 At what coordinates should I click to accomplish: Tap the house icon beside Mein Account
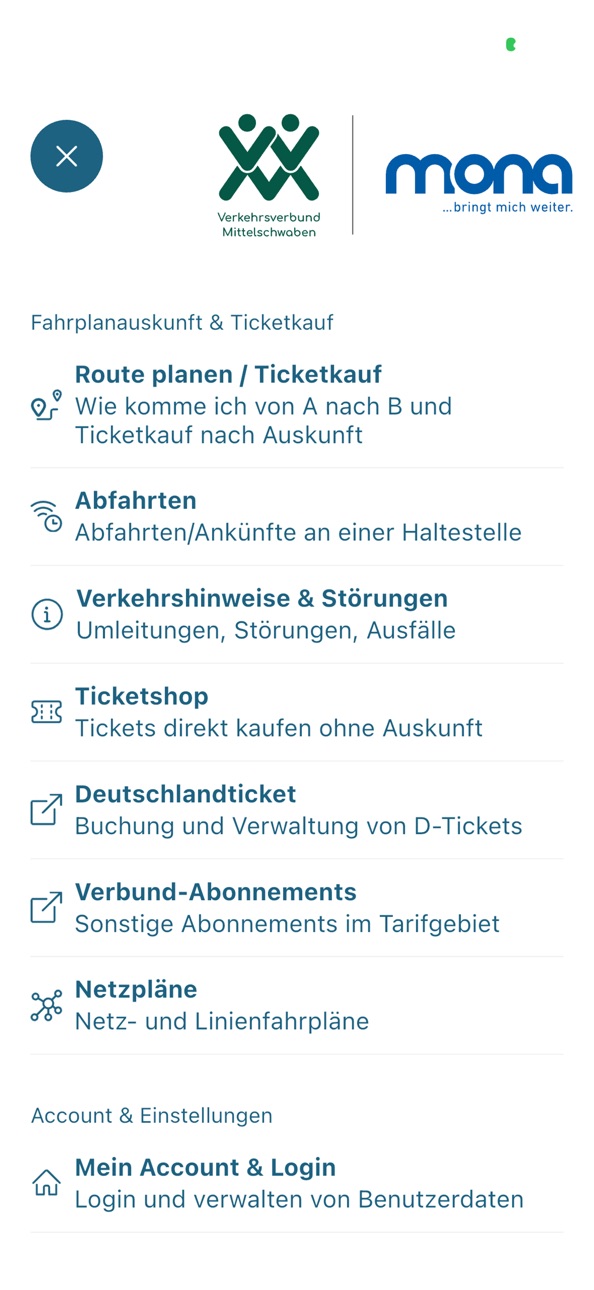46,1183
